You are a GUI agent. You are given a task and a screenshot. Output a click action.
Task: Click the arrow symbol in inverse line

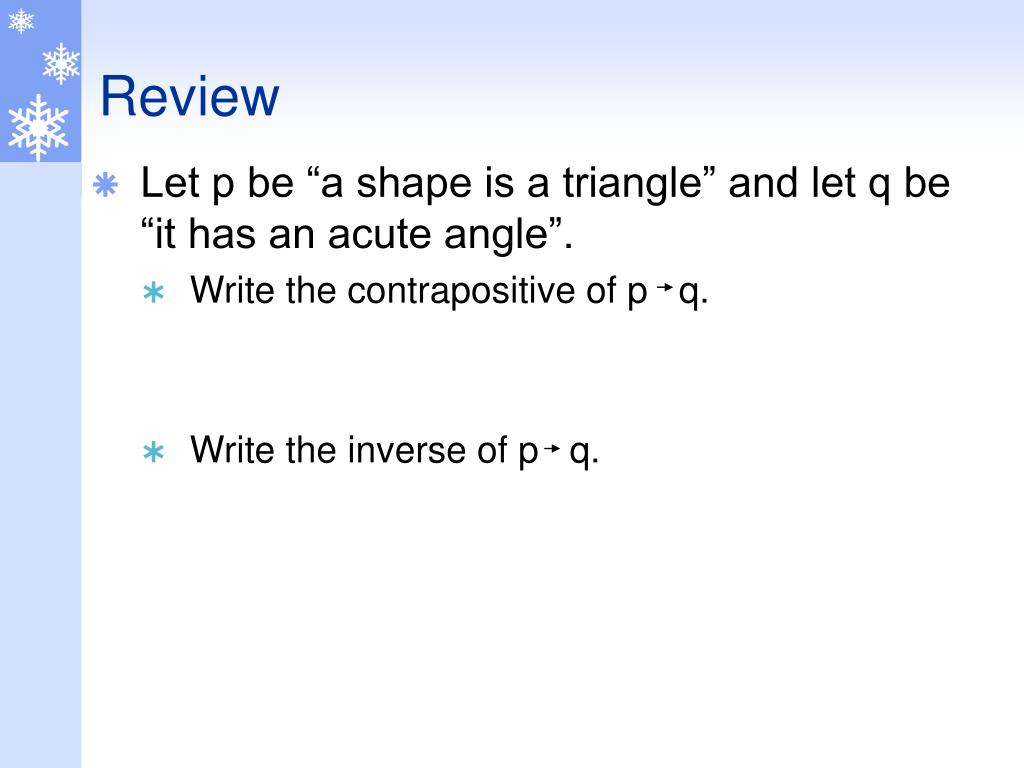(x=552, y=448)
